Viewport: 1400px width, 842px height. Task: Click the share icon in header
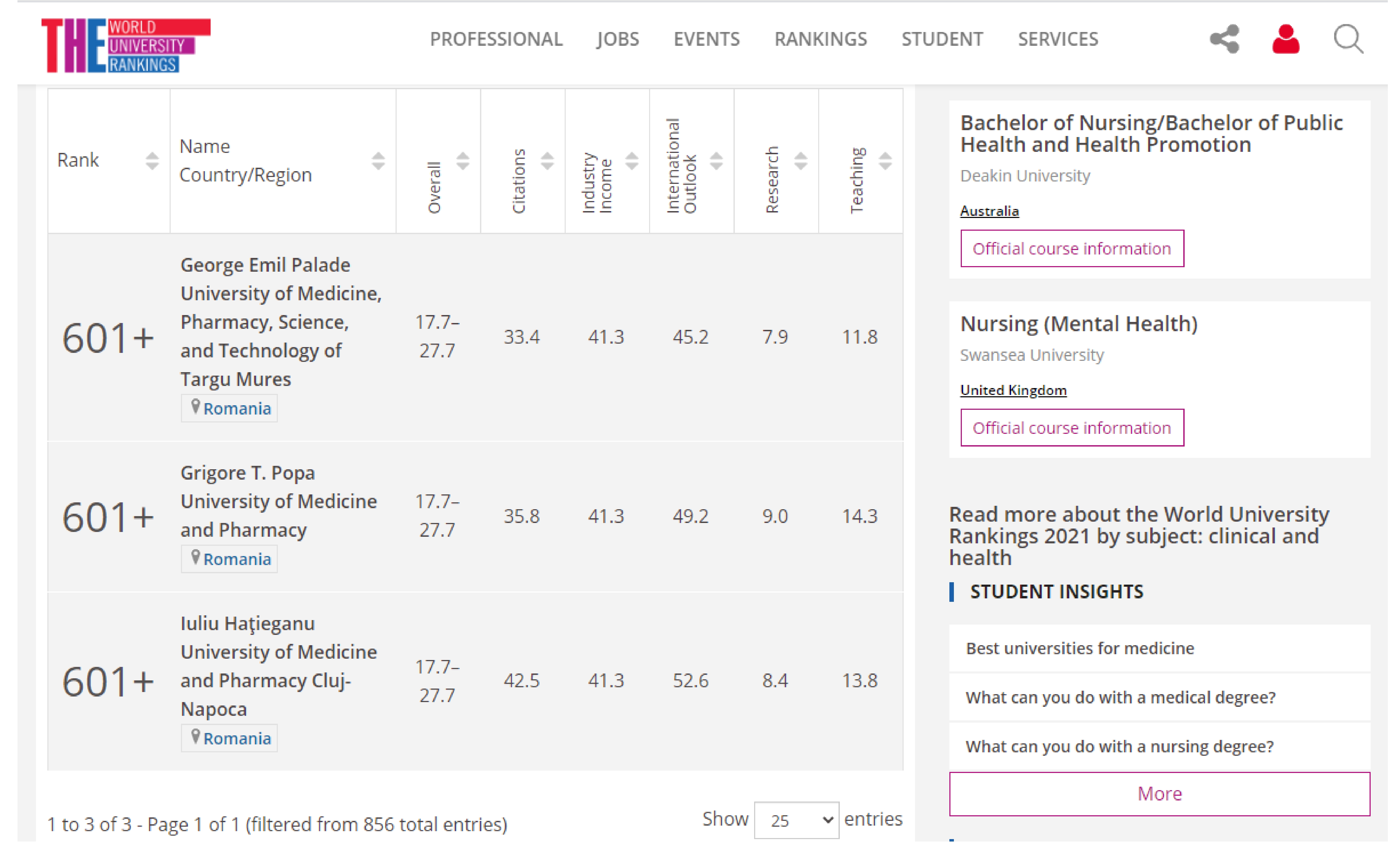(x=1224, y=39)
